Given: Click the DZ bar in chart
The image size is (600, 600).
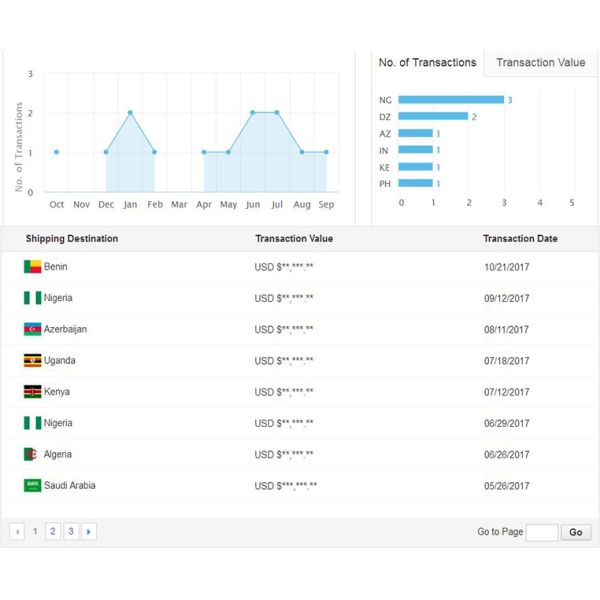Looking at the screenshot, I should pyautogui.click(x=433, y=116).
